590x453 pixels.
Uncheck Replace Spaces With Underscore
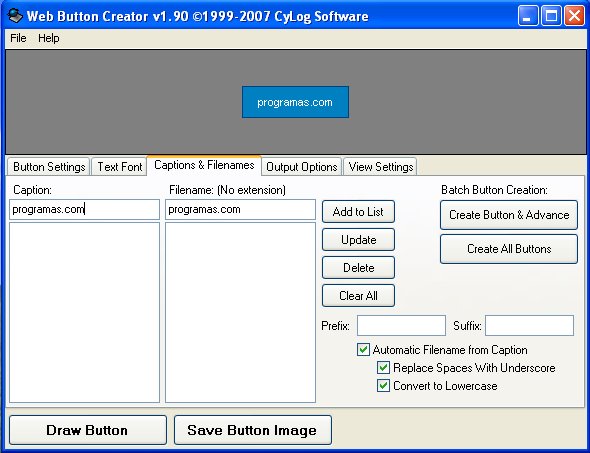(x=383, y=368)
